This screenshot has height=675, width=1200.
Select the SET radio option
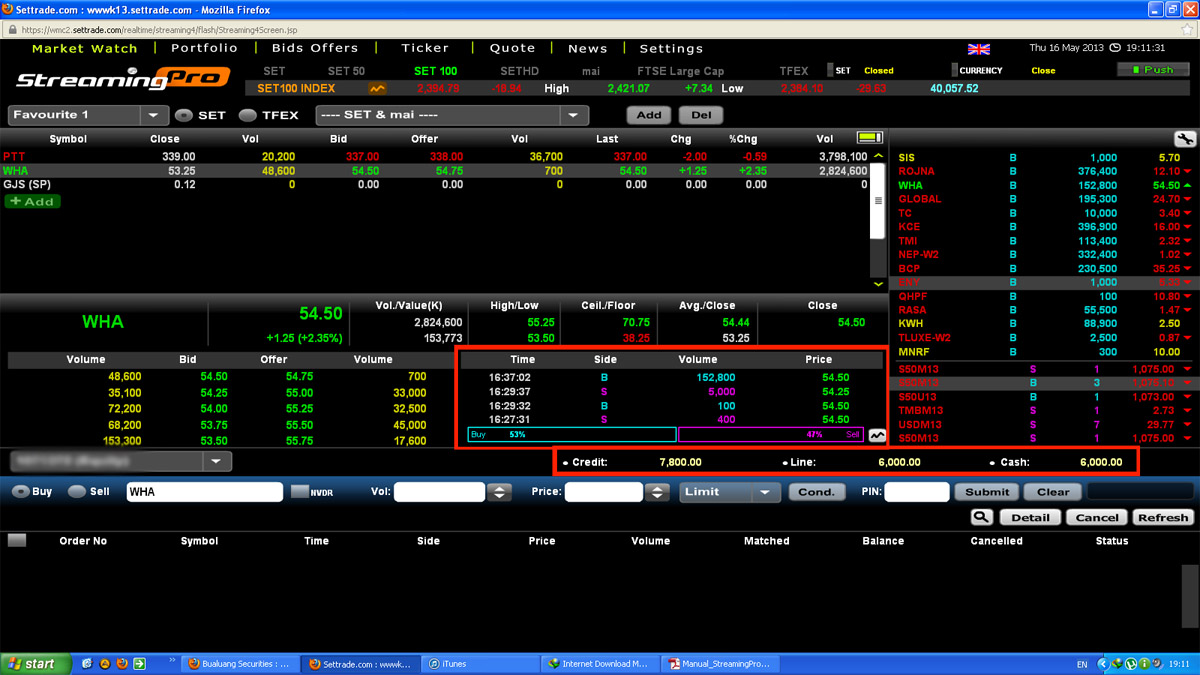click(x=183, y=115)
